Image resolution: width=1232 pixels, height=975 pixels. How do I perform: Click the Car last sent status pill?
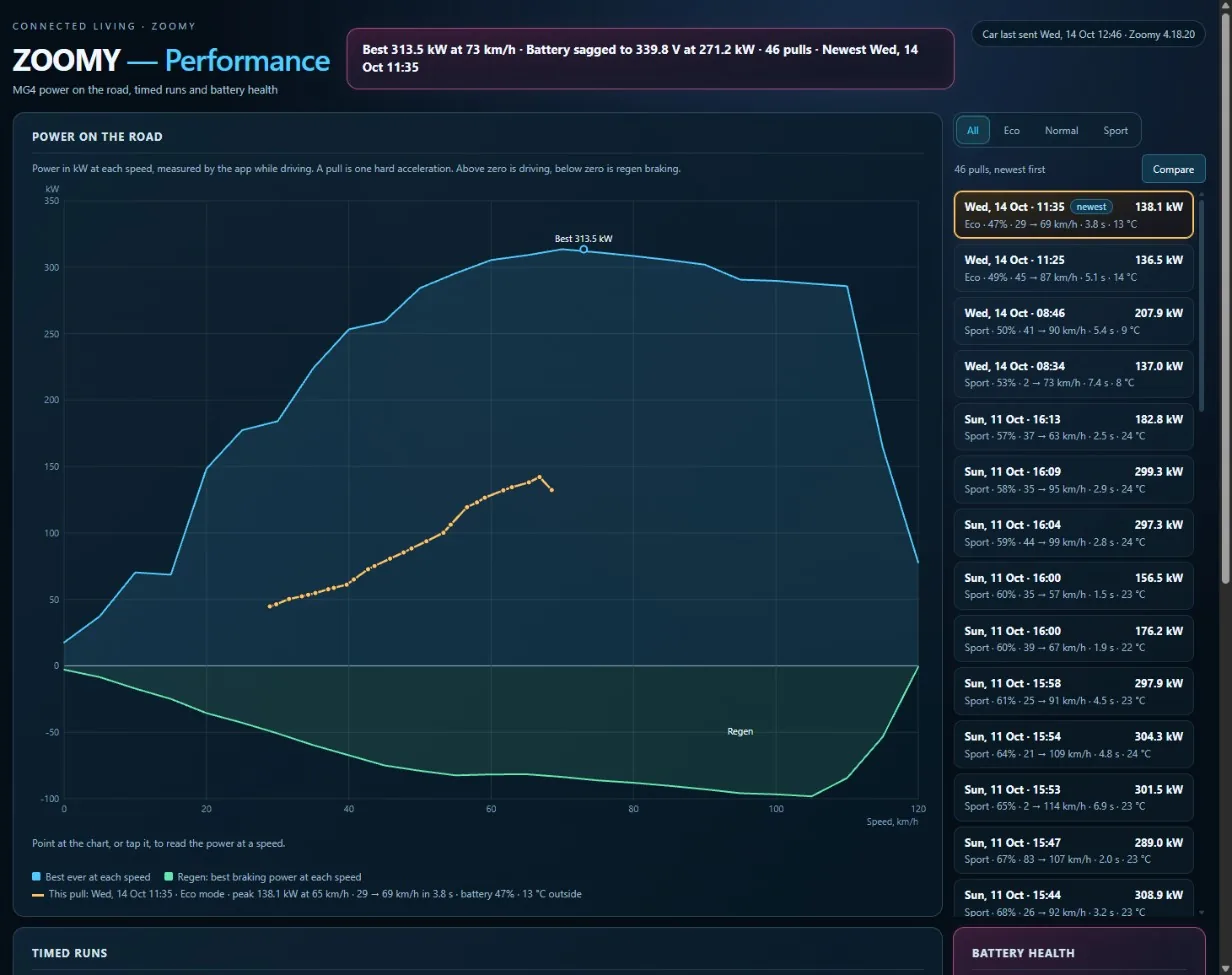[x=1088, y=34]
